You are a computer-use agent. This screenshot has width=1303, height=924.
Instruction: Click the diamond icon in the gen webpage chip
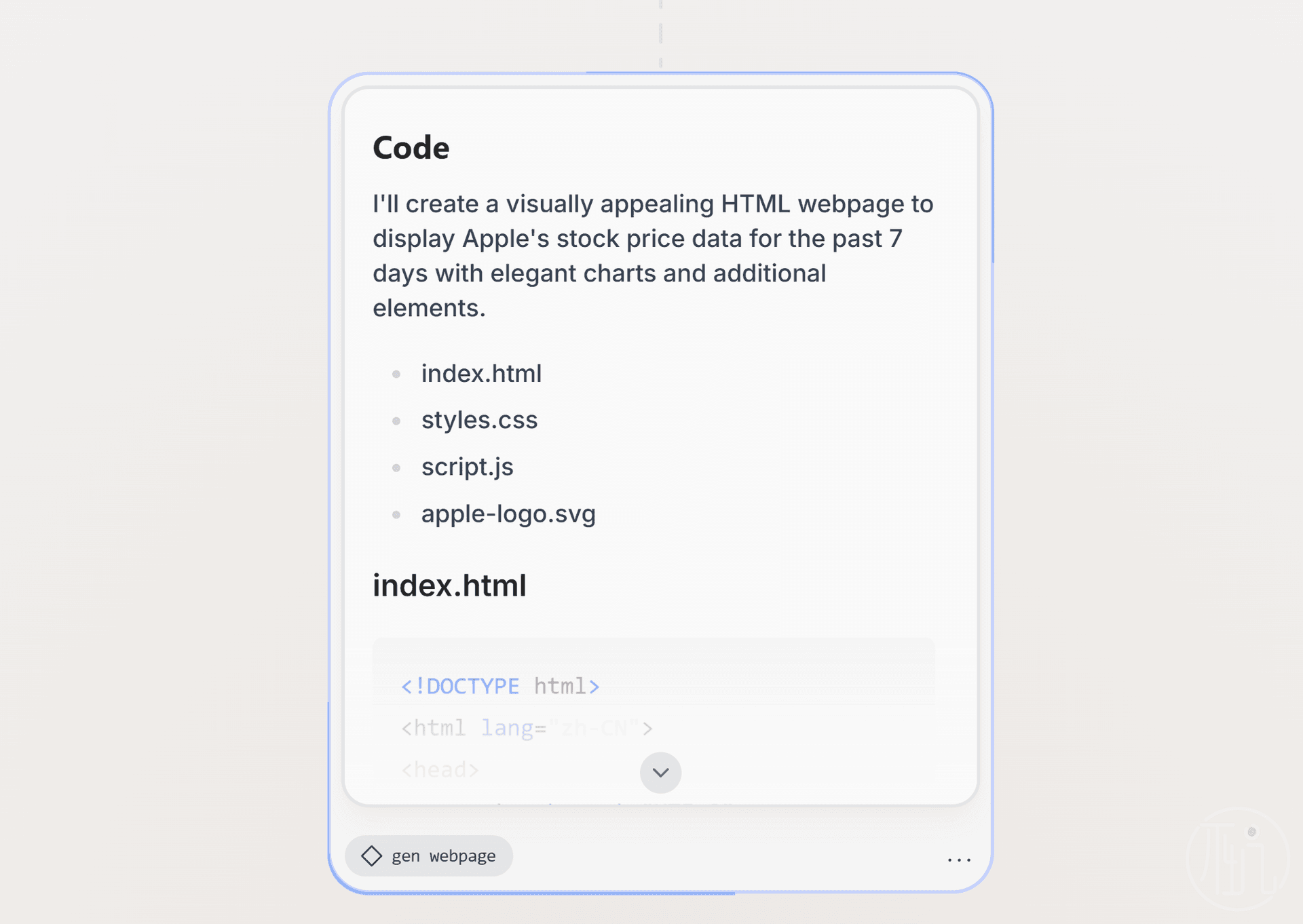(371, 855)
